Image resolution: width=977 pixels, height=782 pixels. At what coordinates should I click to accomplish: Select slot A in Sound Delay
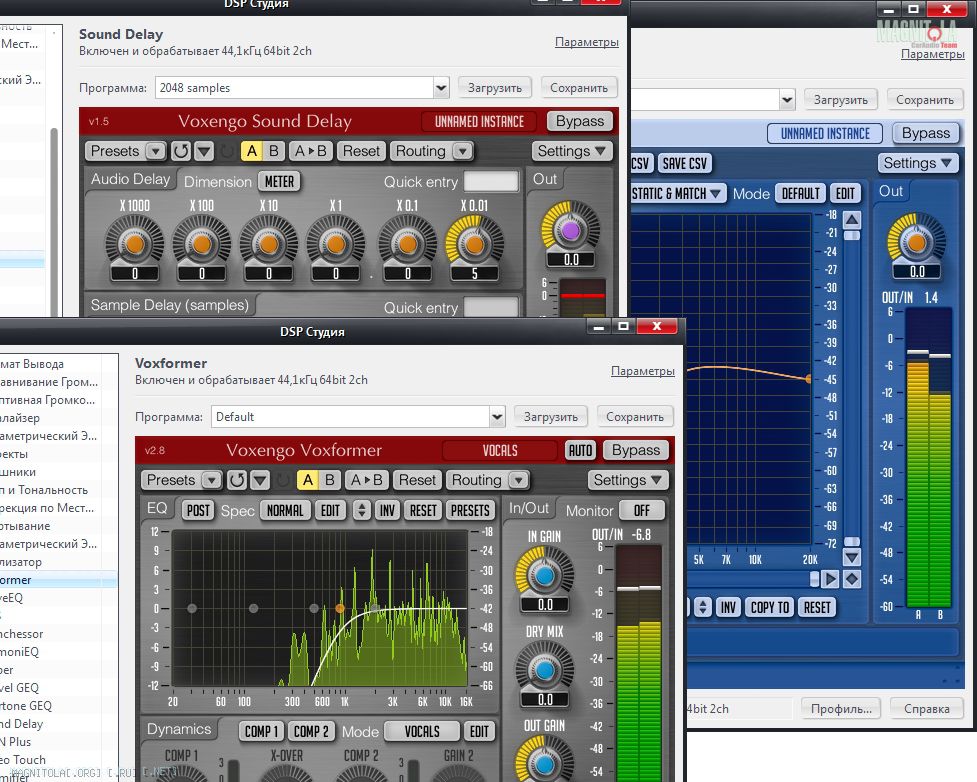[252, 151]
